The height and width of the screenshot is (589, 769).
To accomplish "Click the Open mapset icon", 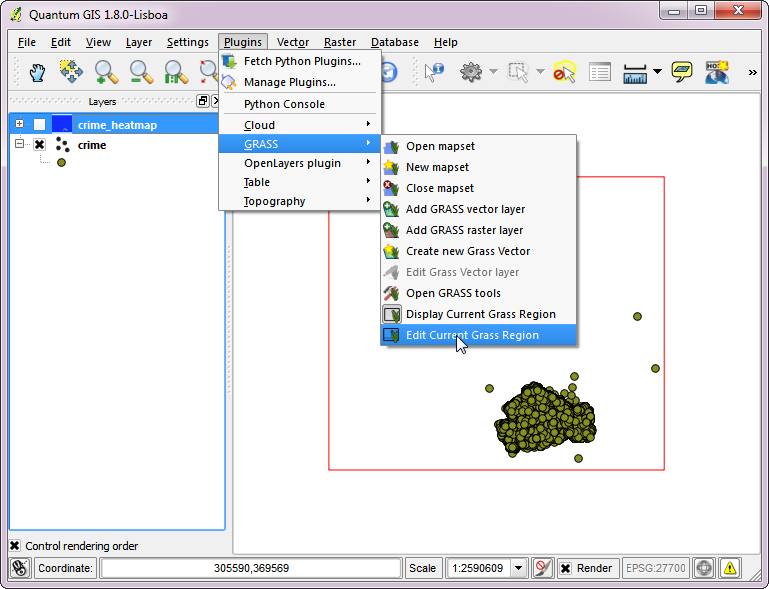I will pos(391,146).
